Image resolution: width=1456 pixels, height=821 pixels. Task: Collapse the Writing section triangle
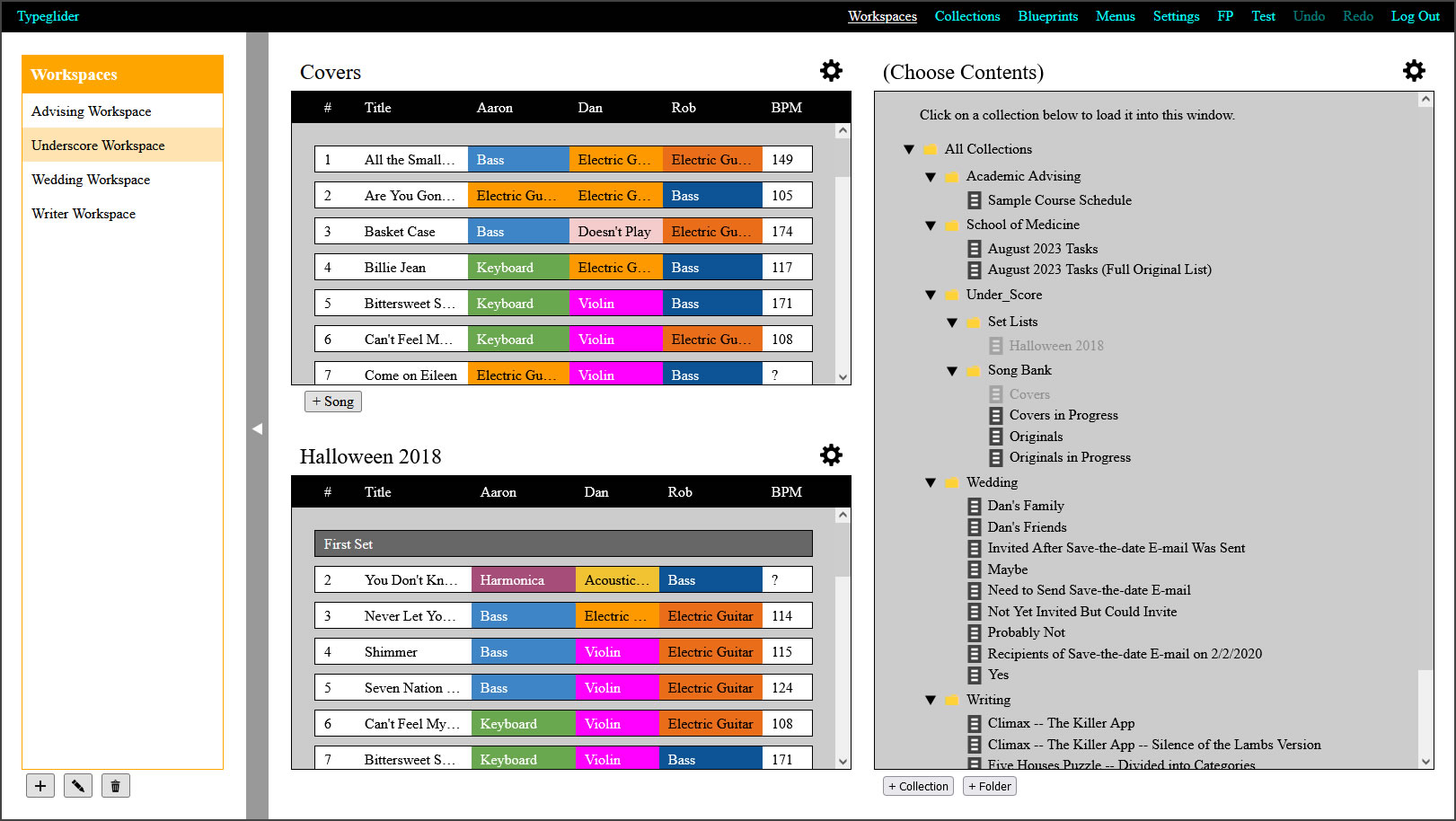click(x=931, y=700)
